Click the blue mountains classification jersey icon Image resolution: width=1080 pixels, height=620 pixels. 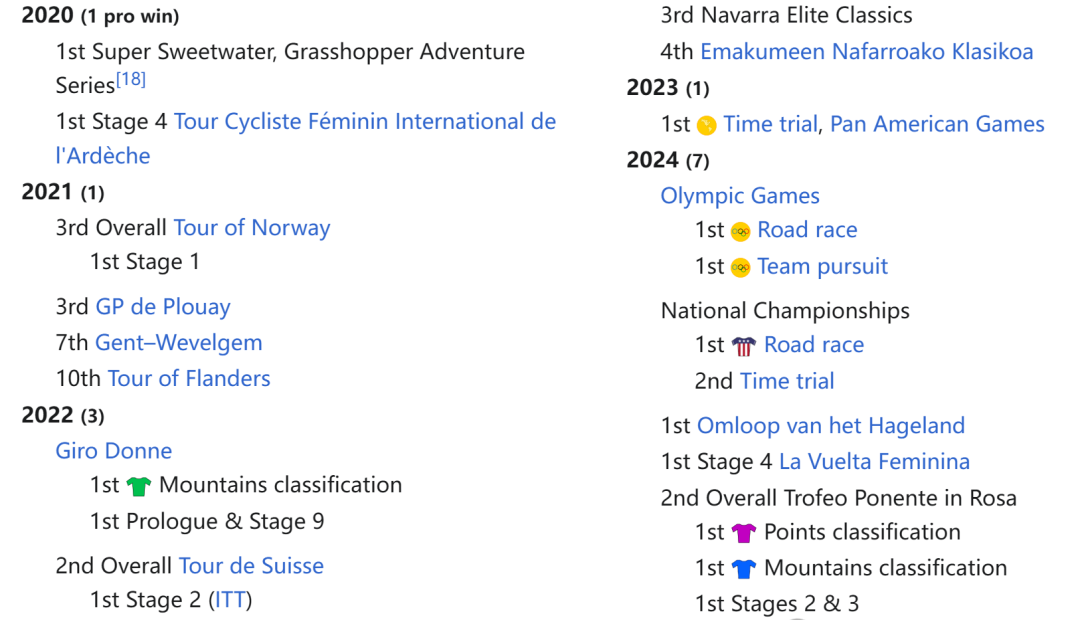(x=744, y=569)
